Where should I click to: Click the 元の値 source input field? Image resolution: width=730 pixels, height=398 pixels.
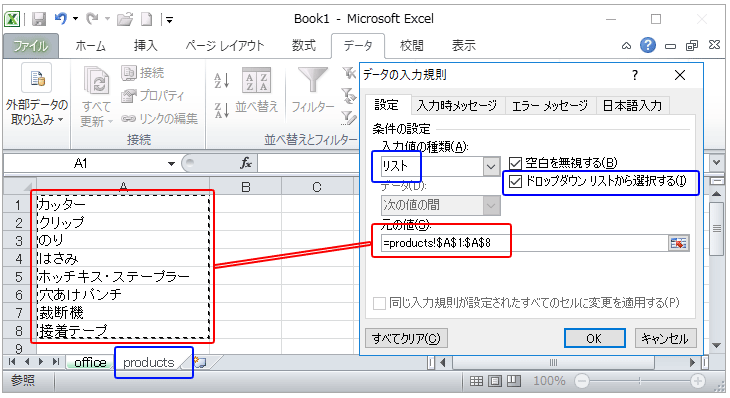(524, 243)
